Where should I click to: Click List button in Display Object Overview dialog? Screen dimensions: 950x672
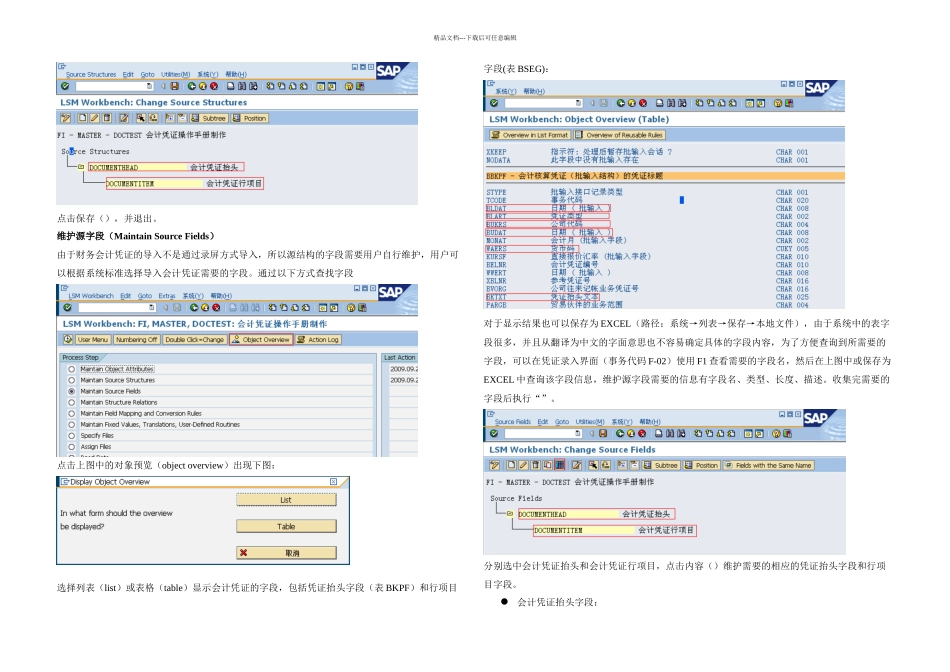(x=286, y=500)
